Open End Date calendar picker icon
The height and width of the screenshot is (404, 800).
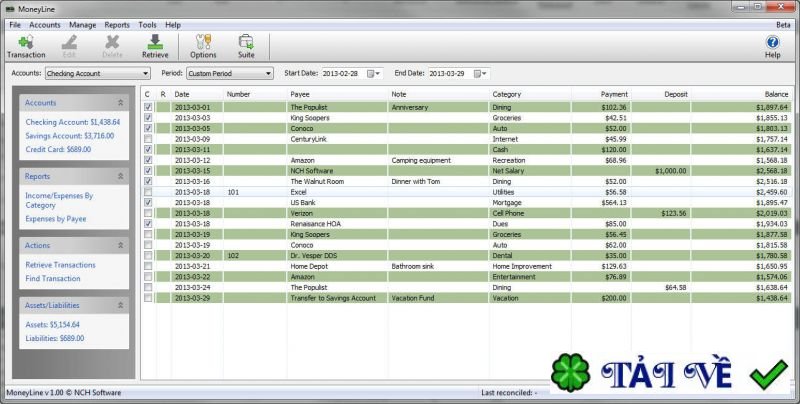(481, 73)
